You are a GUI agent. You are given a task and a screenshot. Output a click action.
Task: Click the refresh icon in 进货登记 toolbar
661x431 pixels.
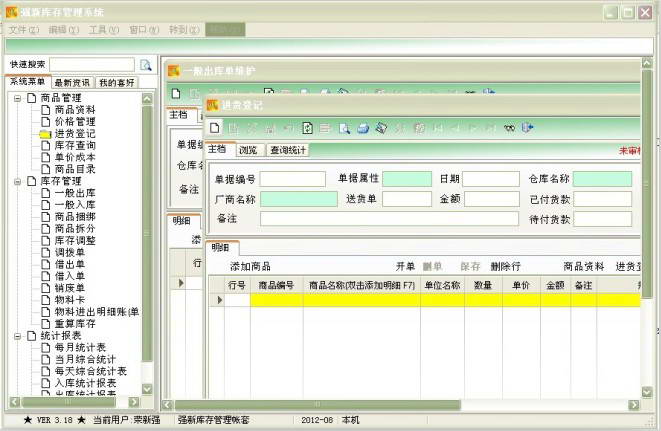307,128
